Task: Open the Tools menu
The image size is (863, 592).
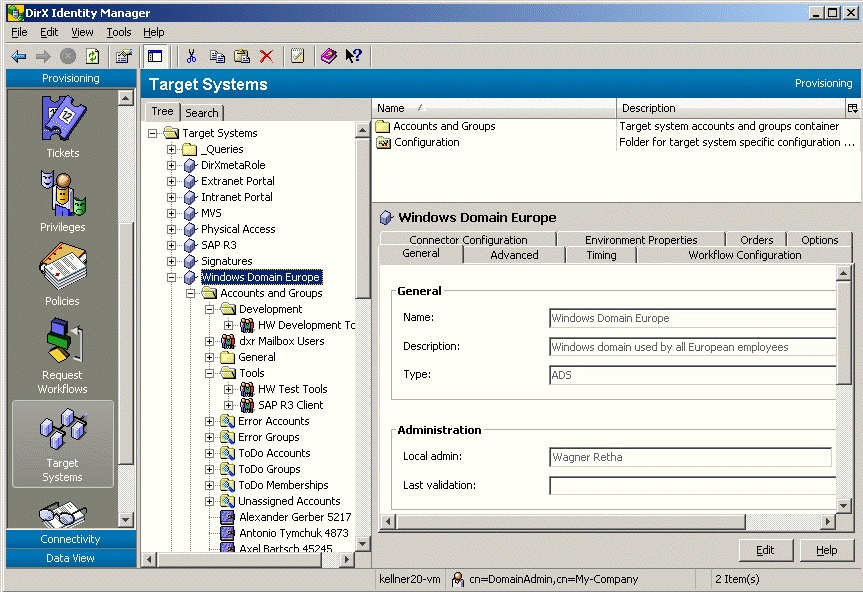Action: point(118,32)
